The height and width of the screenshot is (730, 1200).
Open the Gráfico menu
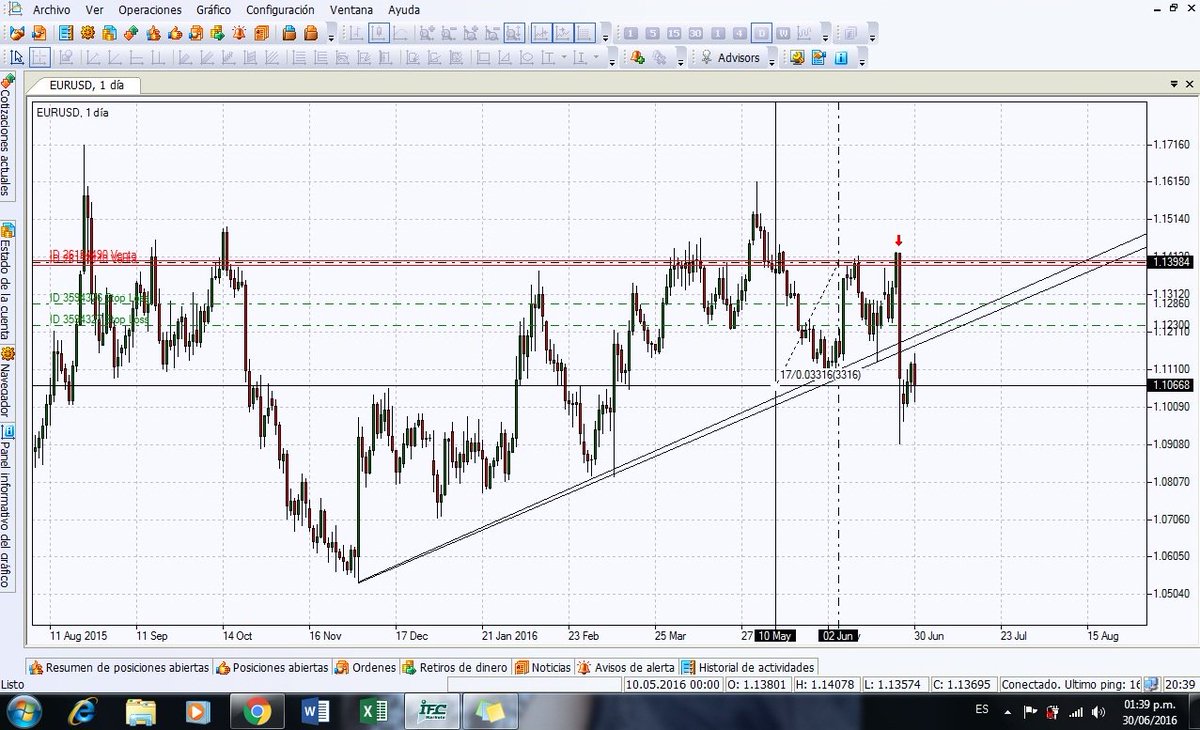pyautogui.click(x=213, y=10)
